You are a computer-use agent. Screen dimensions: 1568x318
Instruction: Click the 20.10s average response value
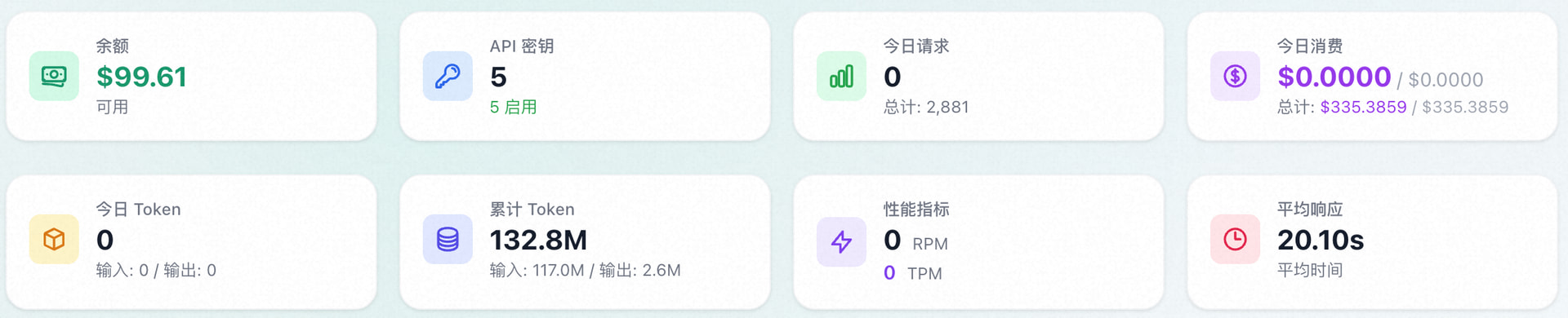1321,240
